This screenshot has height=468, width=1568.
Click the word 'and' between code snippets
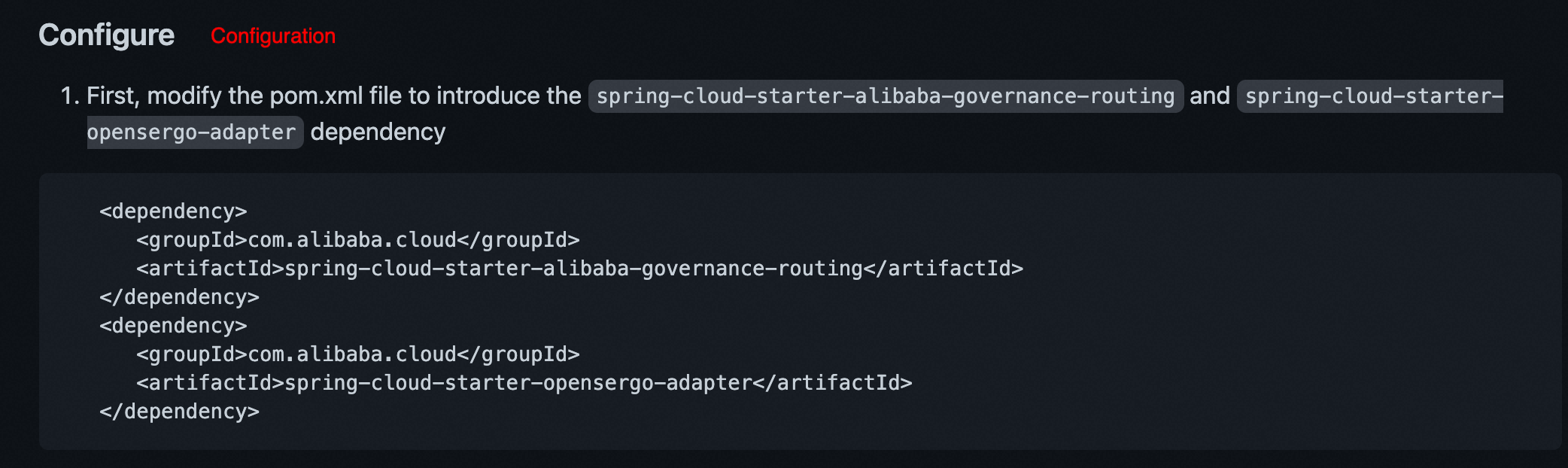1210,96
